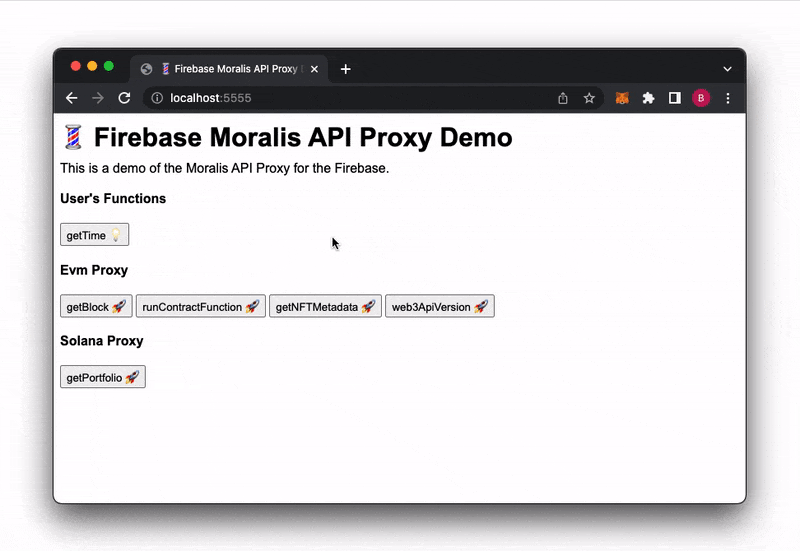Click the getPortfolio Solana button
This screenshot has width=800, height=551.
tap(103, 377)
